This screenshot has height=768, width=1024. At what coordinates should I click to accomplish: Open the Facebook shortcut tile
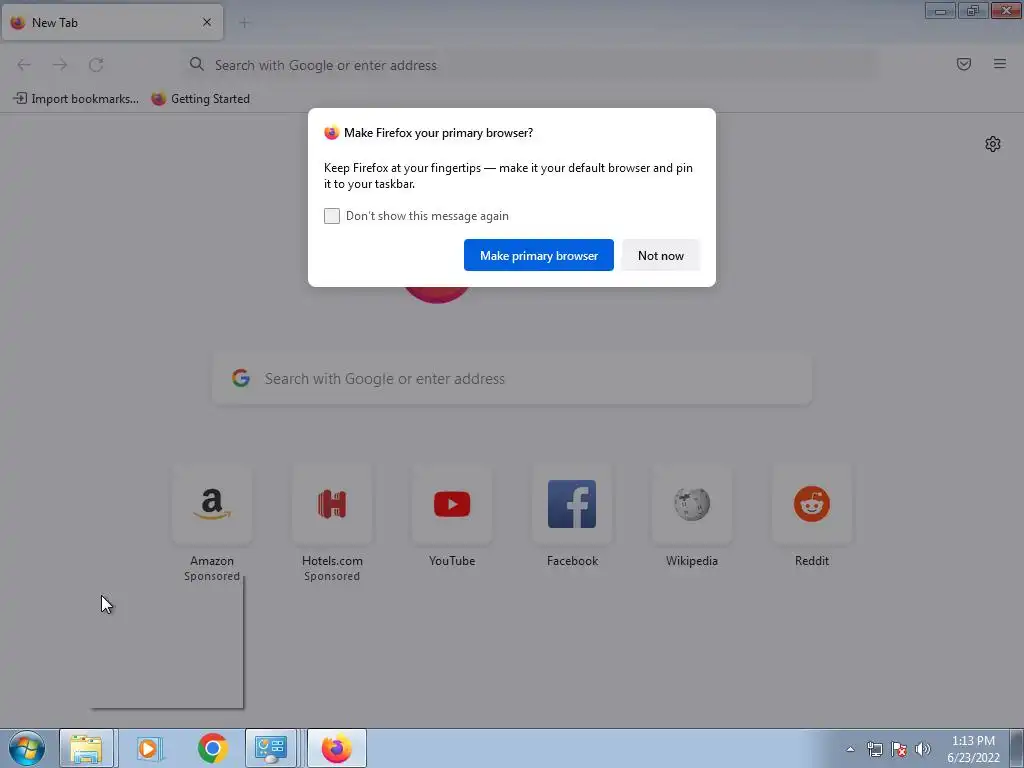click(572, 504)
